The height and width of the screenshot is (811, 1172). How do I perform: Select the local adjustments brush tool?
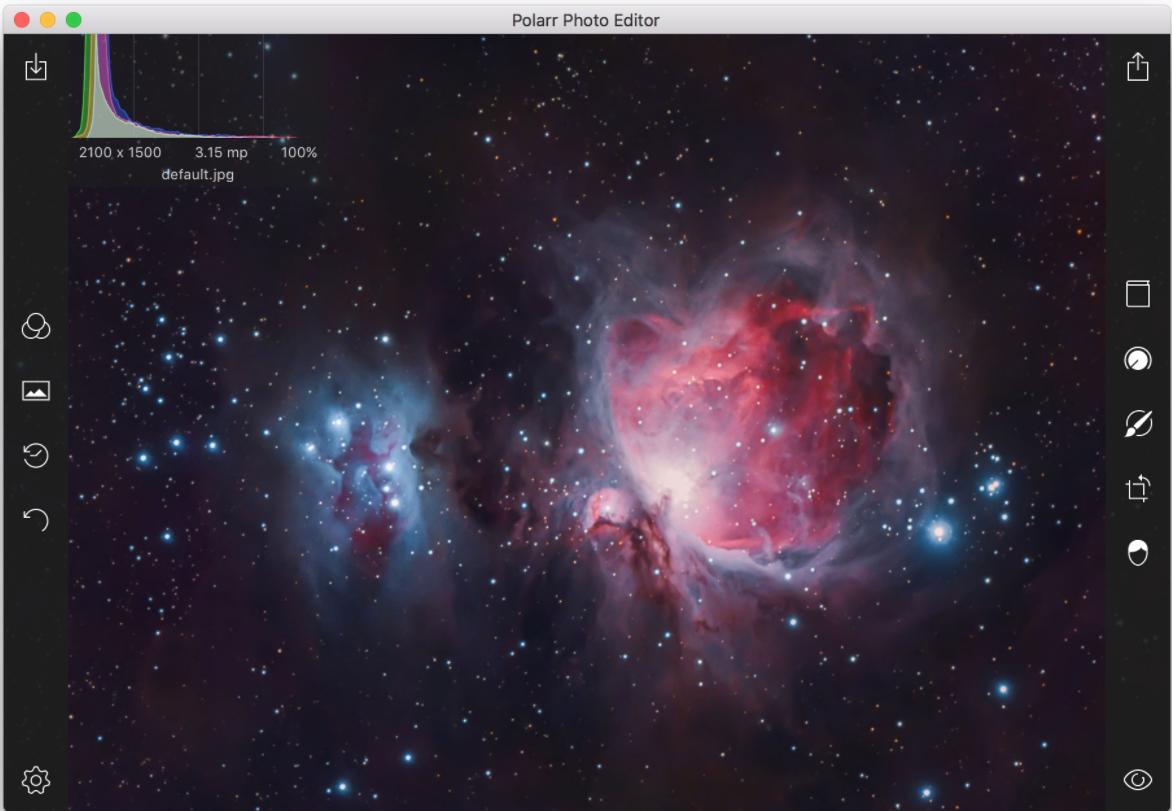pyautogui.click(x=1138, y=424)
